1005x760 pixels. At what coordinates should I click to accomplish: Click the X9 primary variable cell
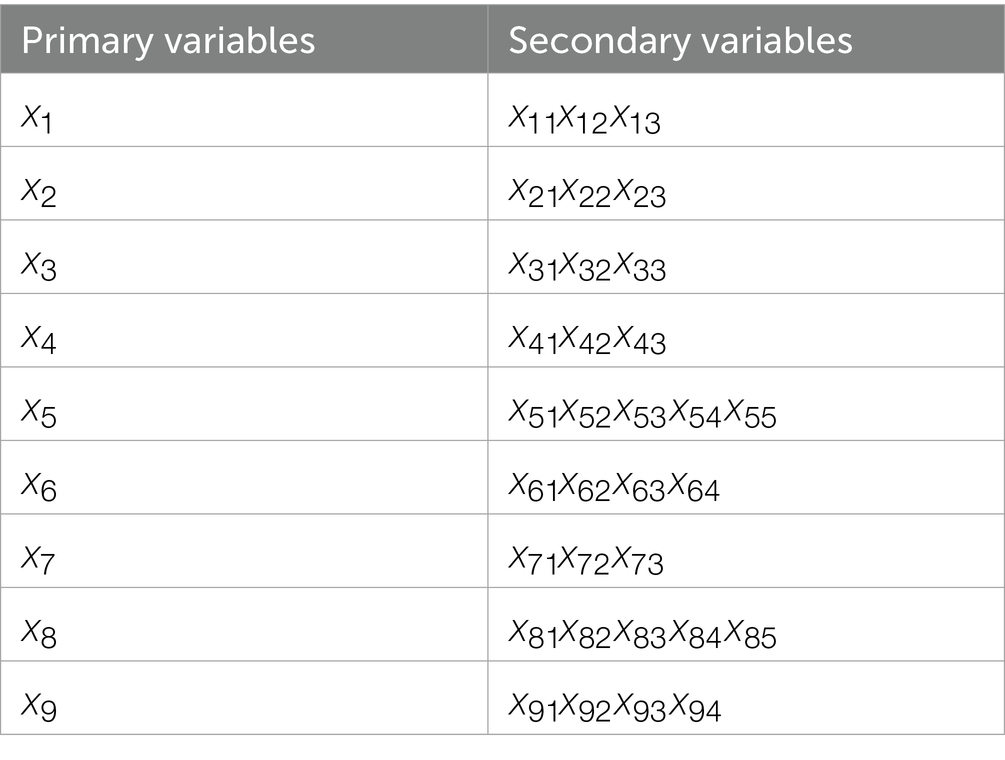[40, 707]
